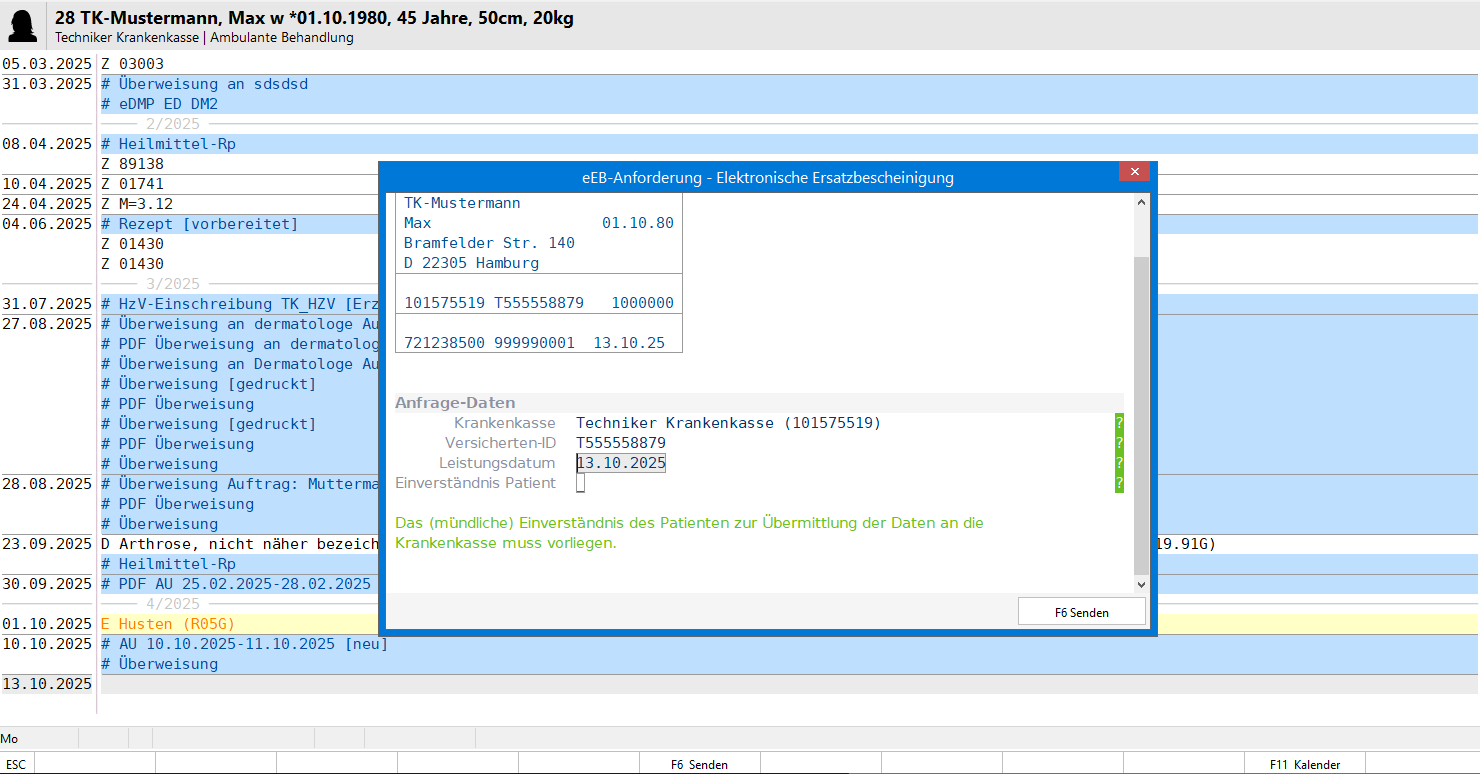
Task: Focus the Leistungsdatum date field
Action: 621,463
